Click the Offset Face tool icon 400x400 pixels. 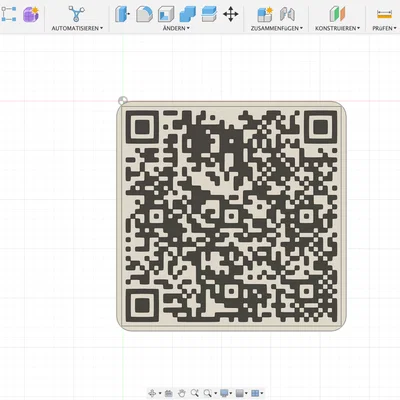(x=209, y=14)
